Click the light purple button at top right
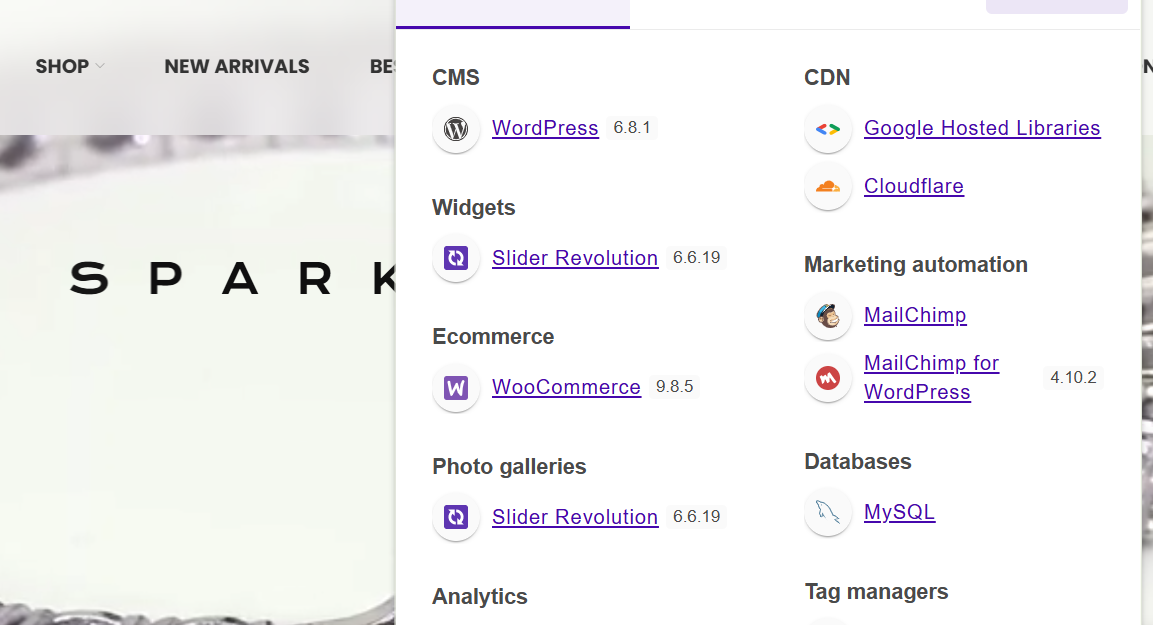The height and width of the screenshot is (625, 1153). tap(1057, 7)
